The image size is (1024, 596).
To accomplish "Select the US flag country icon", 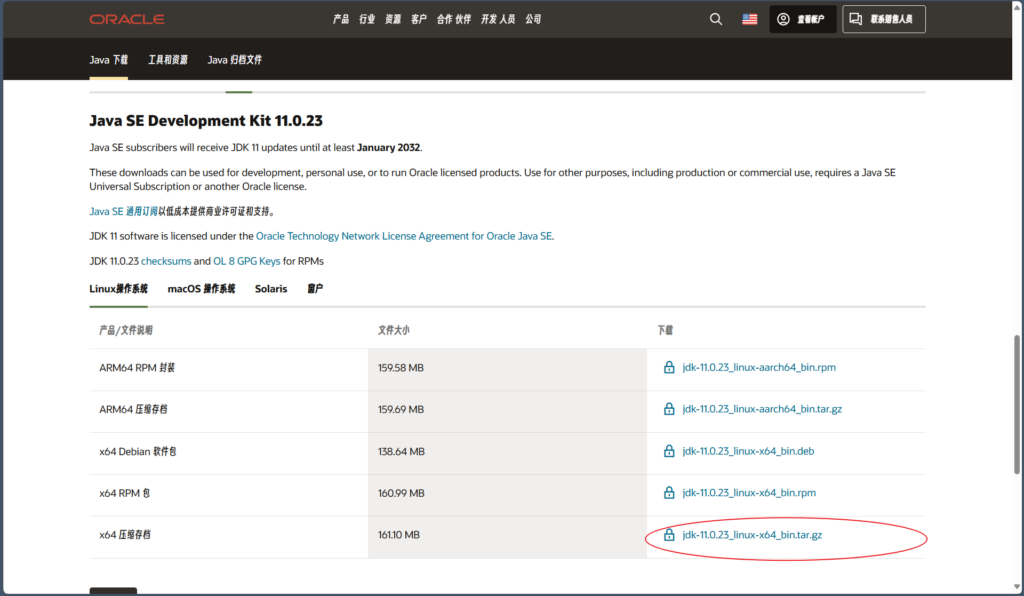I will 750,19.
